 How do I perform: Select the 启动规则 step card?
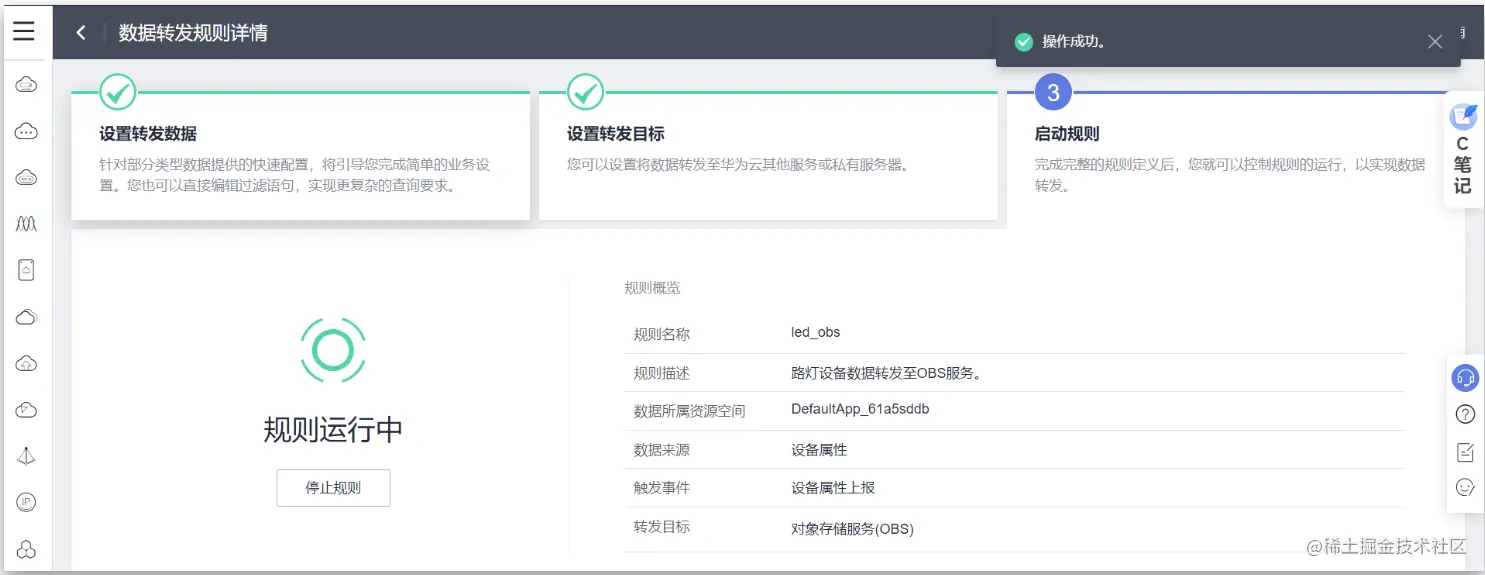point(1236,160)
